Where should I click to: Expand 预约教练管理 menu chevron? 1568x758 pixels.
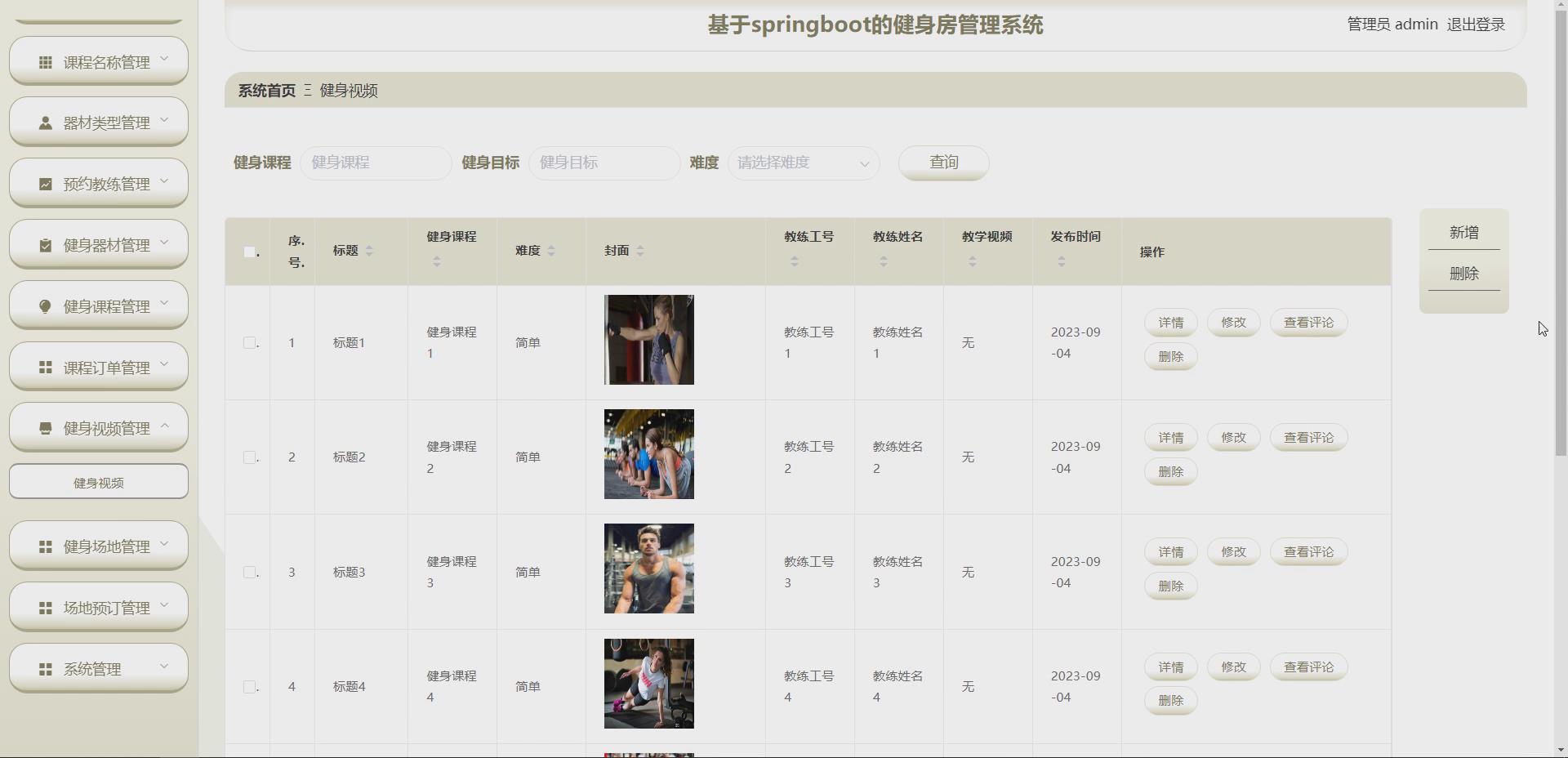pyautogui.click(x=164, y=181)
